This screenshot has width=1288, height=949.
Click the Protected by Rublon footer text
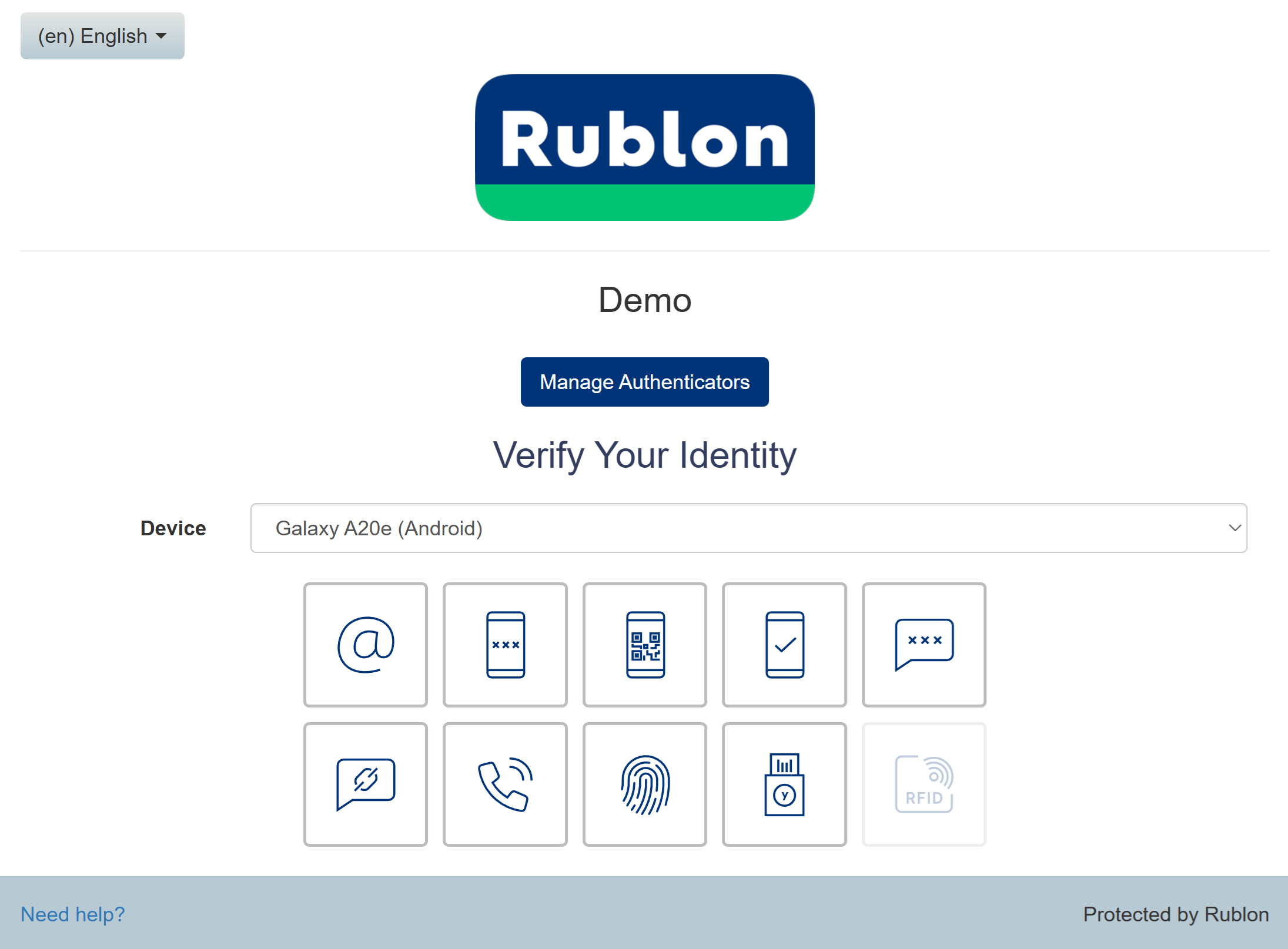pyautogui.click(x=1176, y=914)
